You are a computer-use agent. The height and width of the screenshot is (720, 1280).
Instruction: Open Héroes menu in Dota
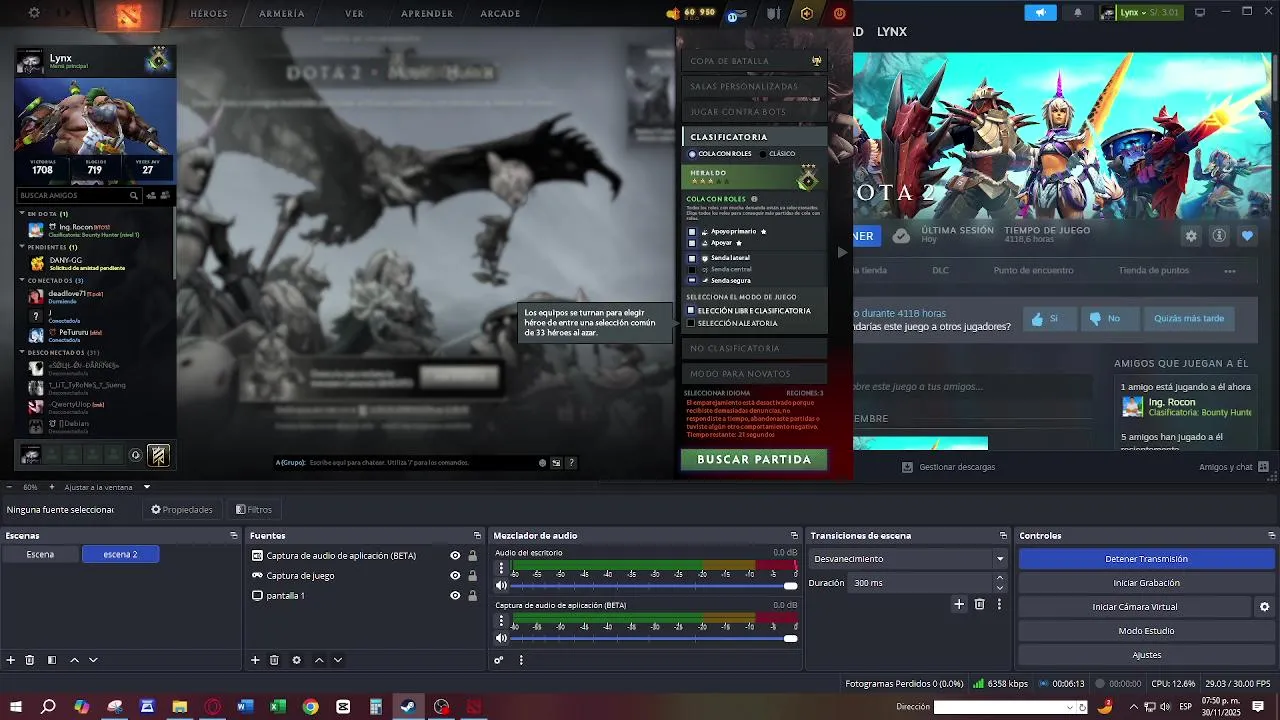[x=209, y=14]
